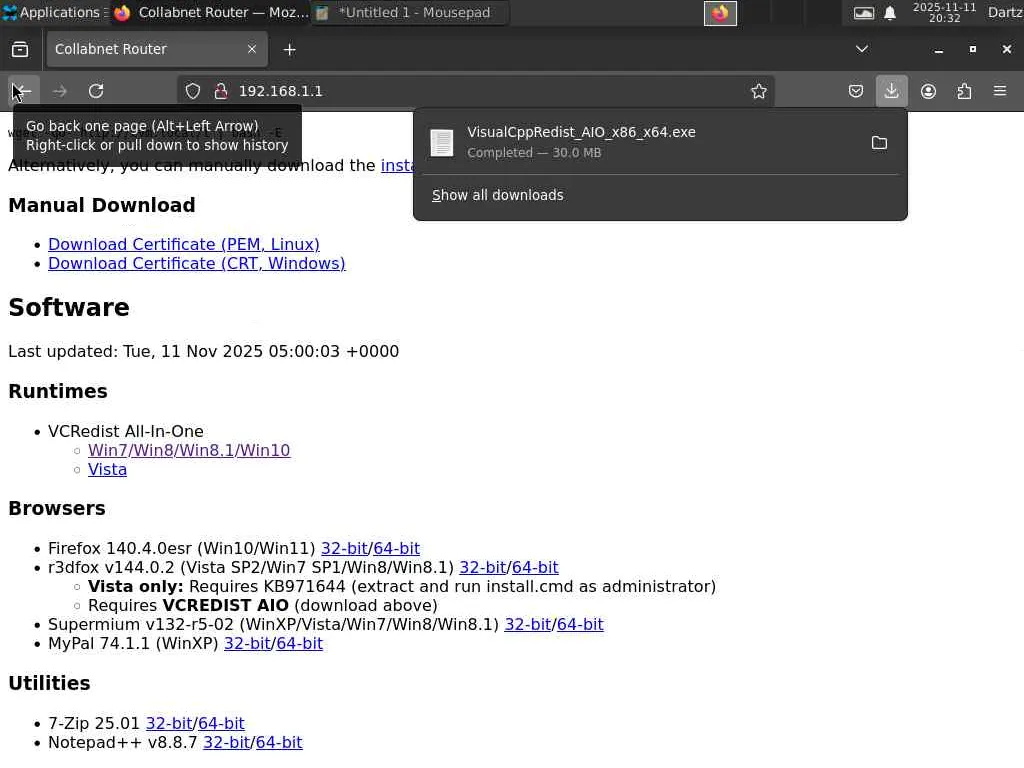Screen dimensions: 1024x768
Task: Switch to Untitled 1 Mousepad window
Action: point(410,12)
